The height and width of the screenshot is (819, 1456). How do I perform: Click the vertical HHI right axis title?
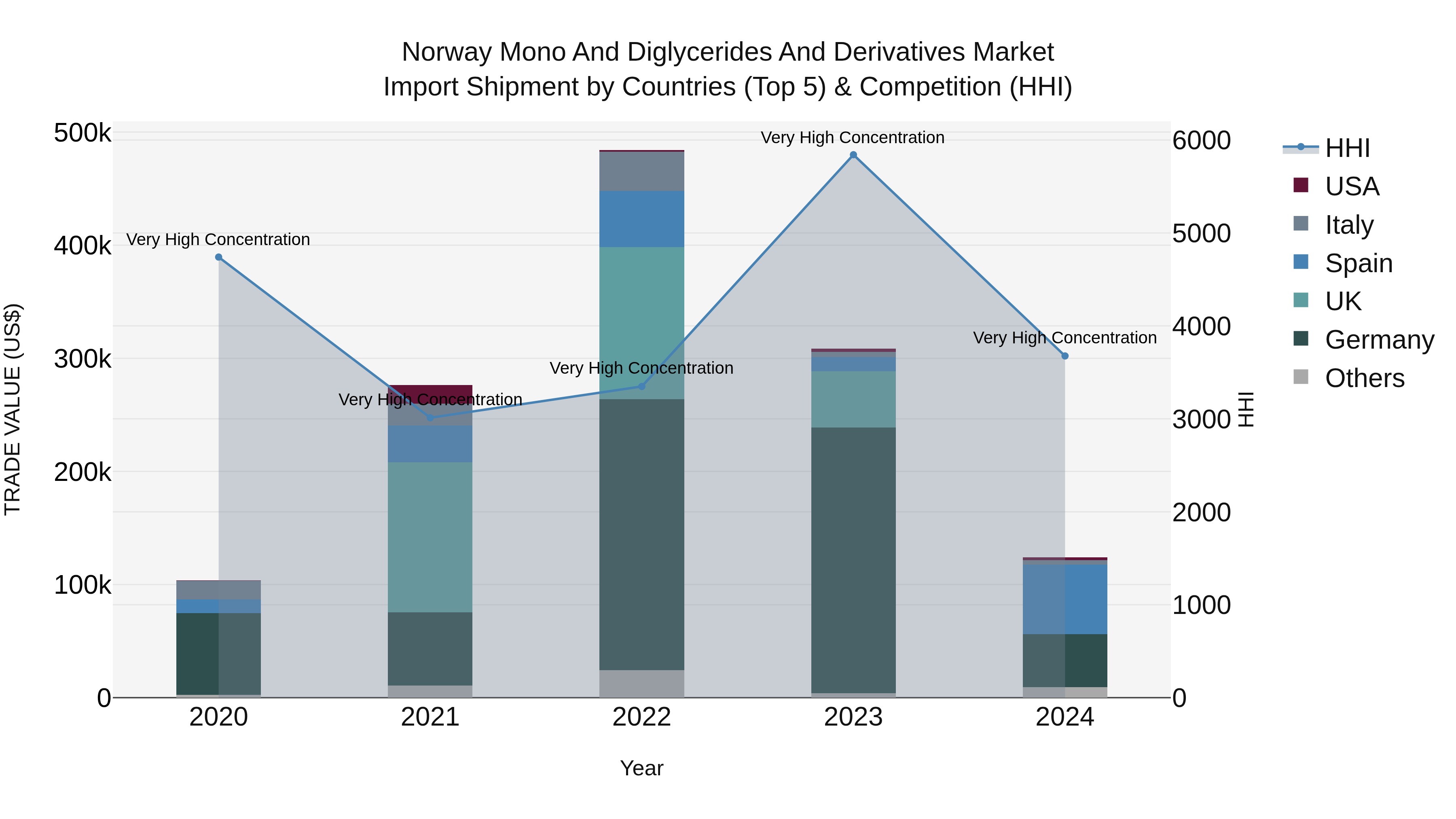click(x=1246, y=409)
